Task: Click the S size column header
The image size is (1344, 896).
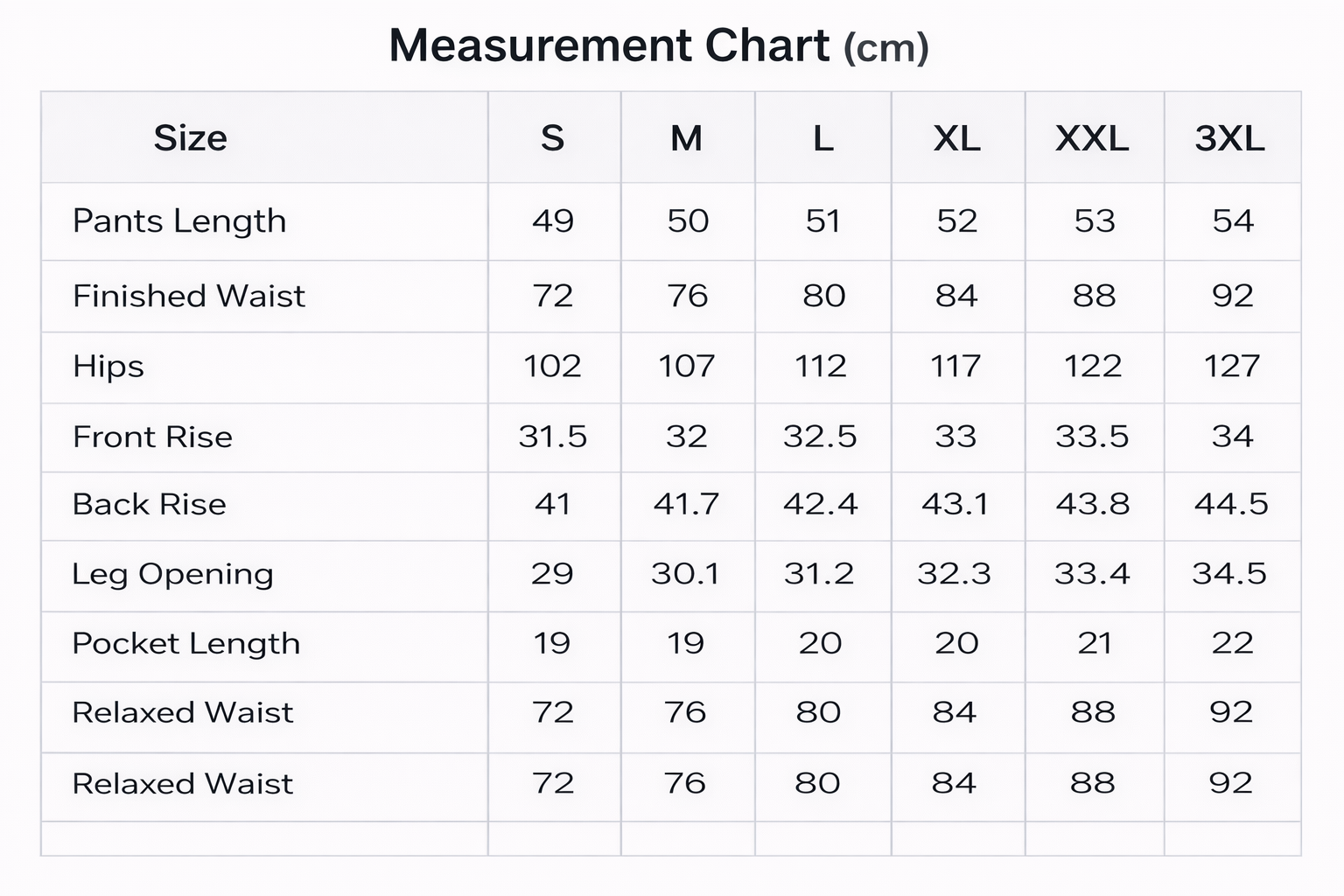Action: tap(552, 138)
